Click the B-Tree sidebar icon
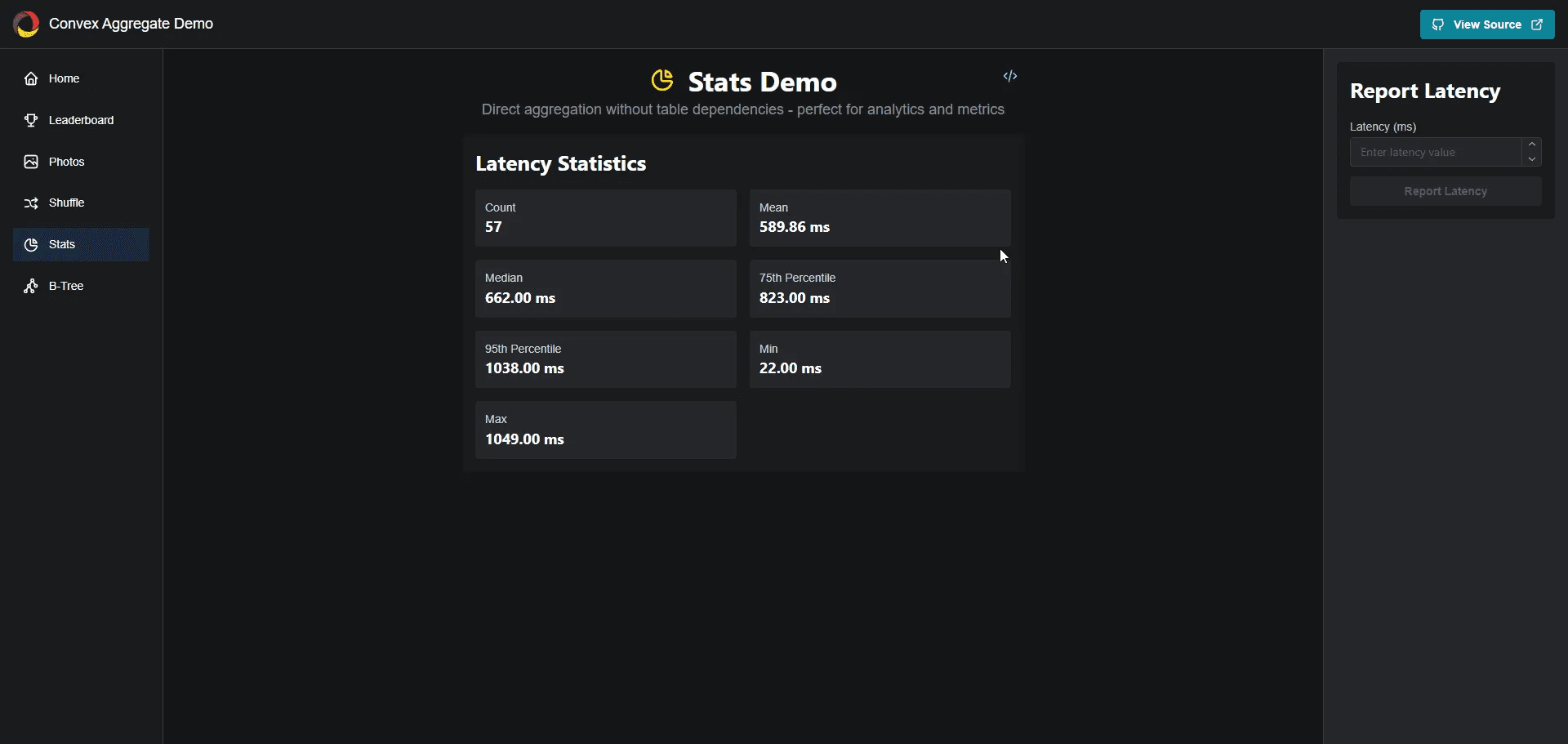1568x744 pixels. pyautogui.click(x=31, y=286)
